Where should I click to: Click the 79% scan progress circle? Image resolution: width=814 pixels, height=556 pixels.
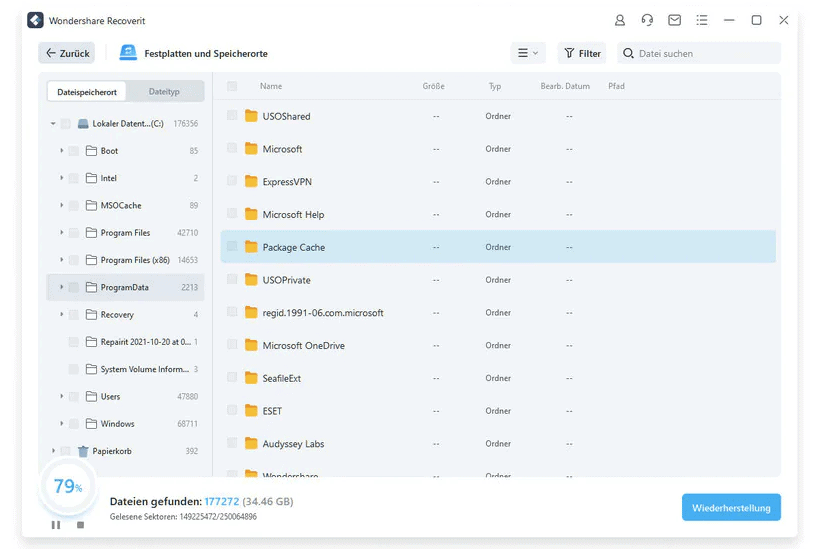tap(67, 487)
